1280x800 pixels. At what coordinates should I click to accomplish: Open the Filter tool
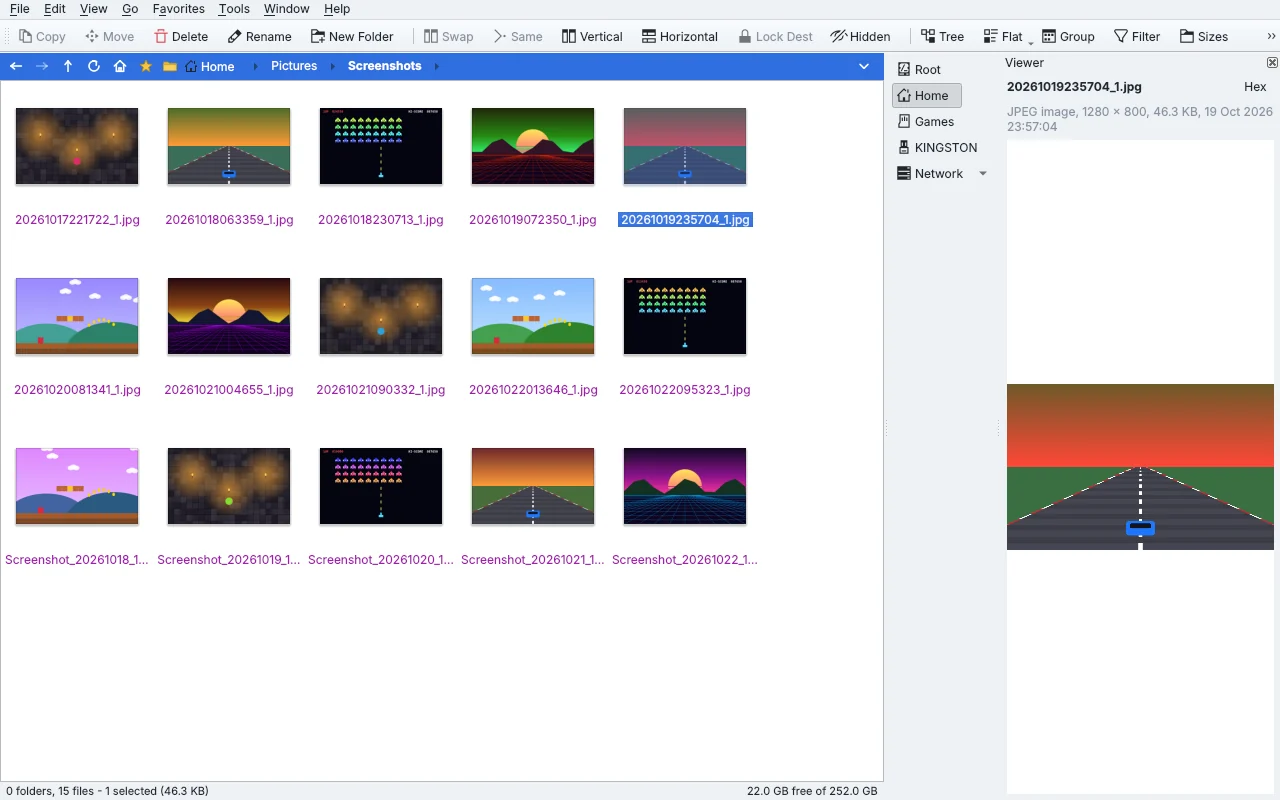click(1137, 36)
